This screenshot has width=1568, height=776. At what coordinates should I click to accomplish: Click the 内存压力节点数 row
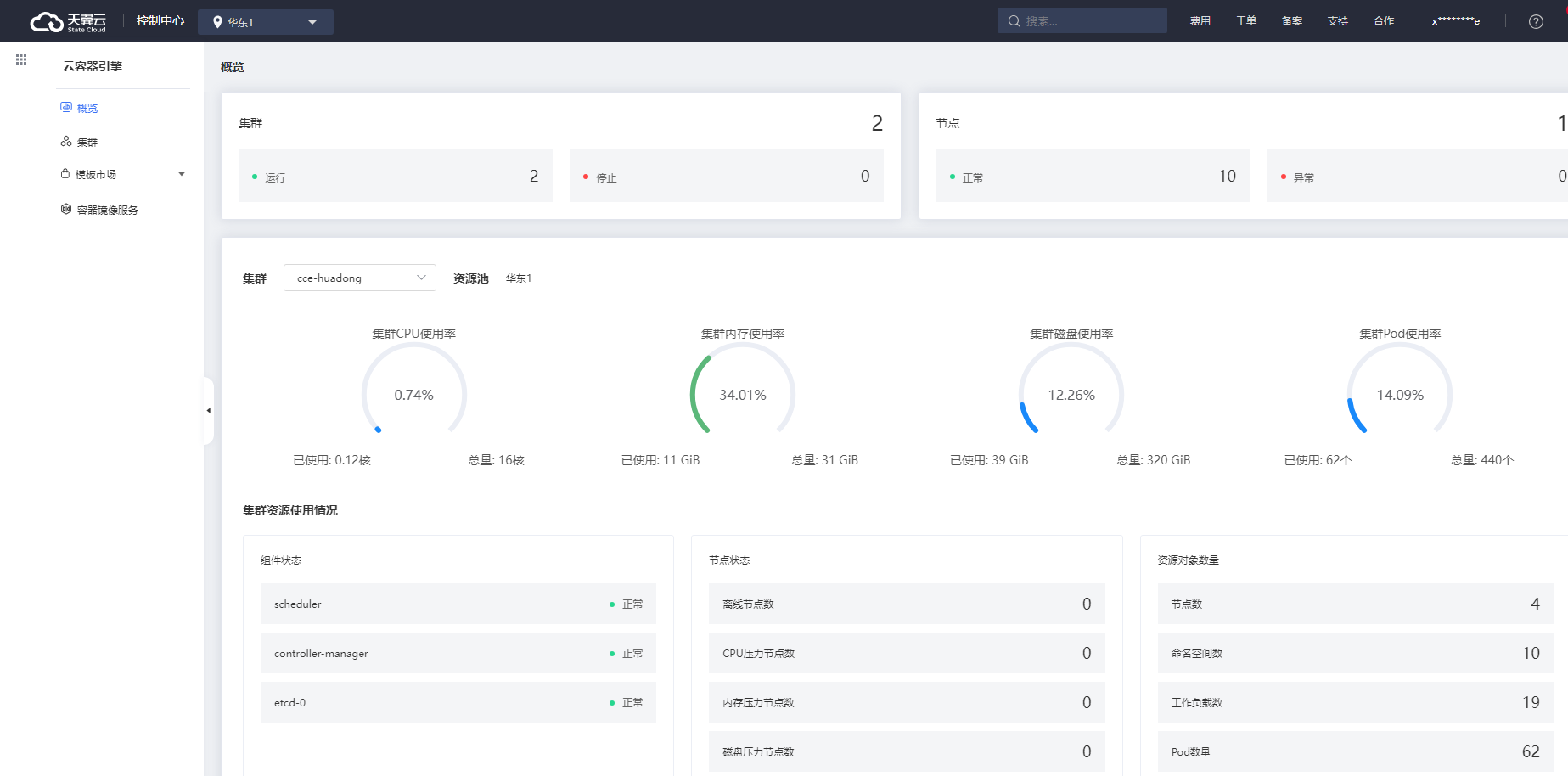[907, 702]
